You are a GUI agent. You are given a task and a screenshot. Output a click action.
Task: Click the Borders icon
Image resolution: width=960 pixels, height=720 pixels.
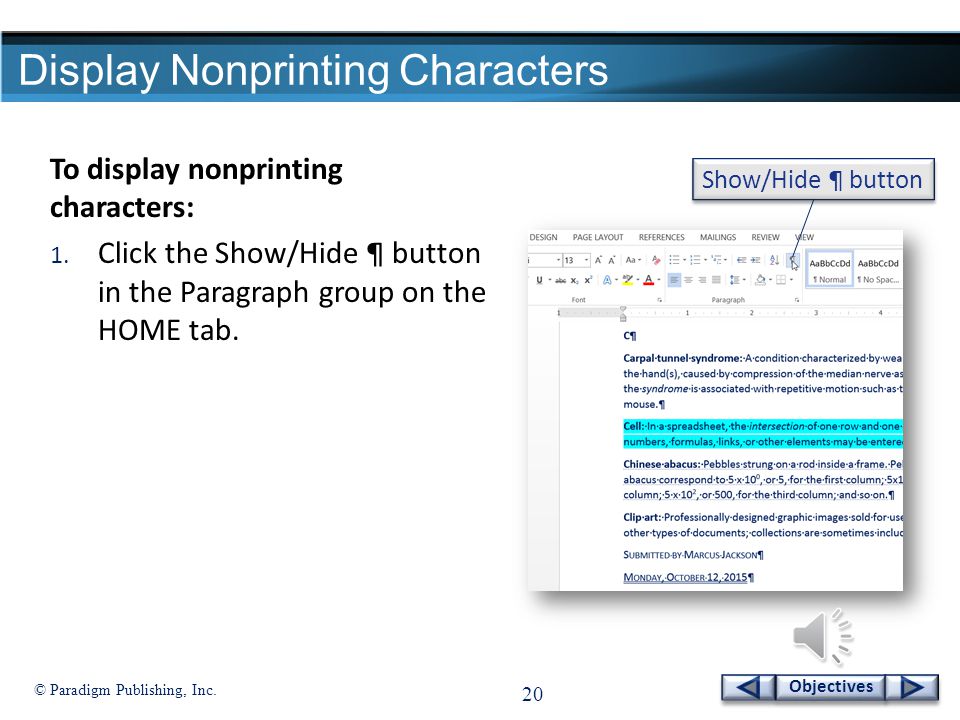pos(781,280)
